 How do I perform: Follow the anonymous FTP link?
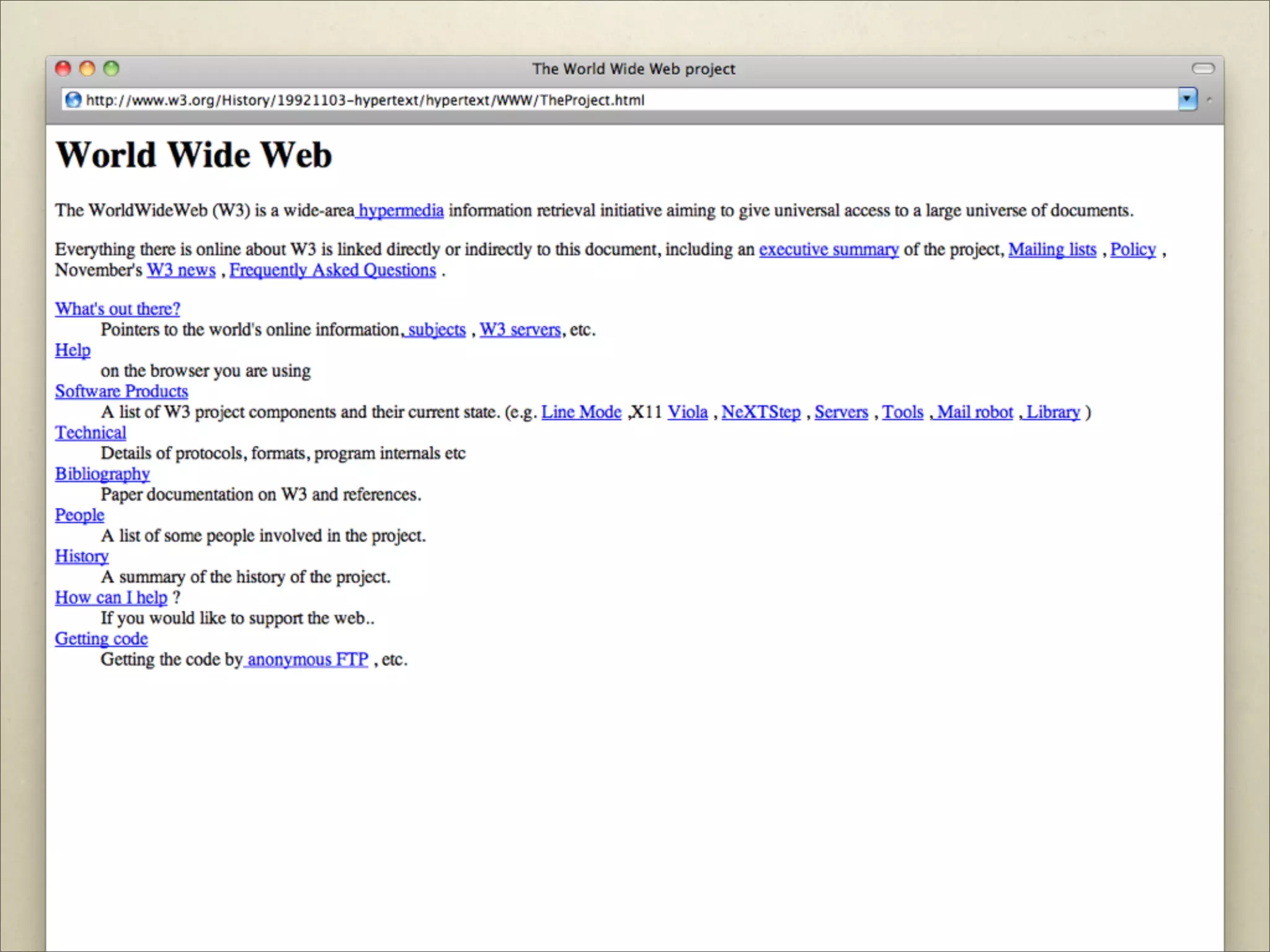tap(308, 659)
